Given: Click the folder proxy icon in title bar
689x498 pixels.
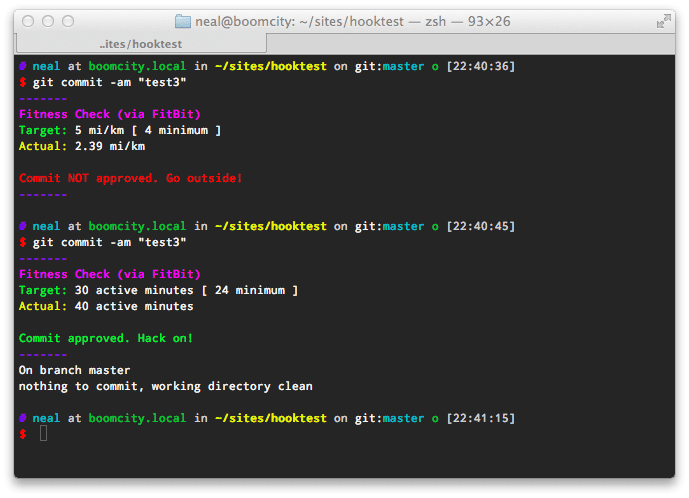Looking at the screenshot, I should tap(183, 21).
